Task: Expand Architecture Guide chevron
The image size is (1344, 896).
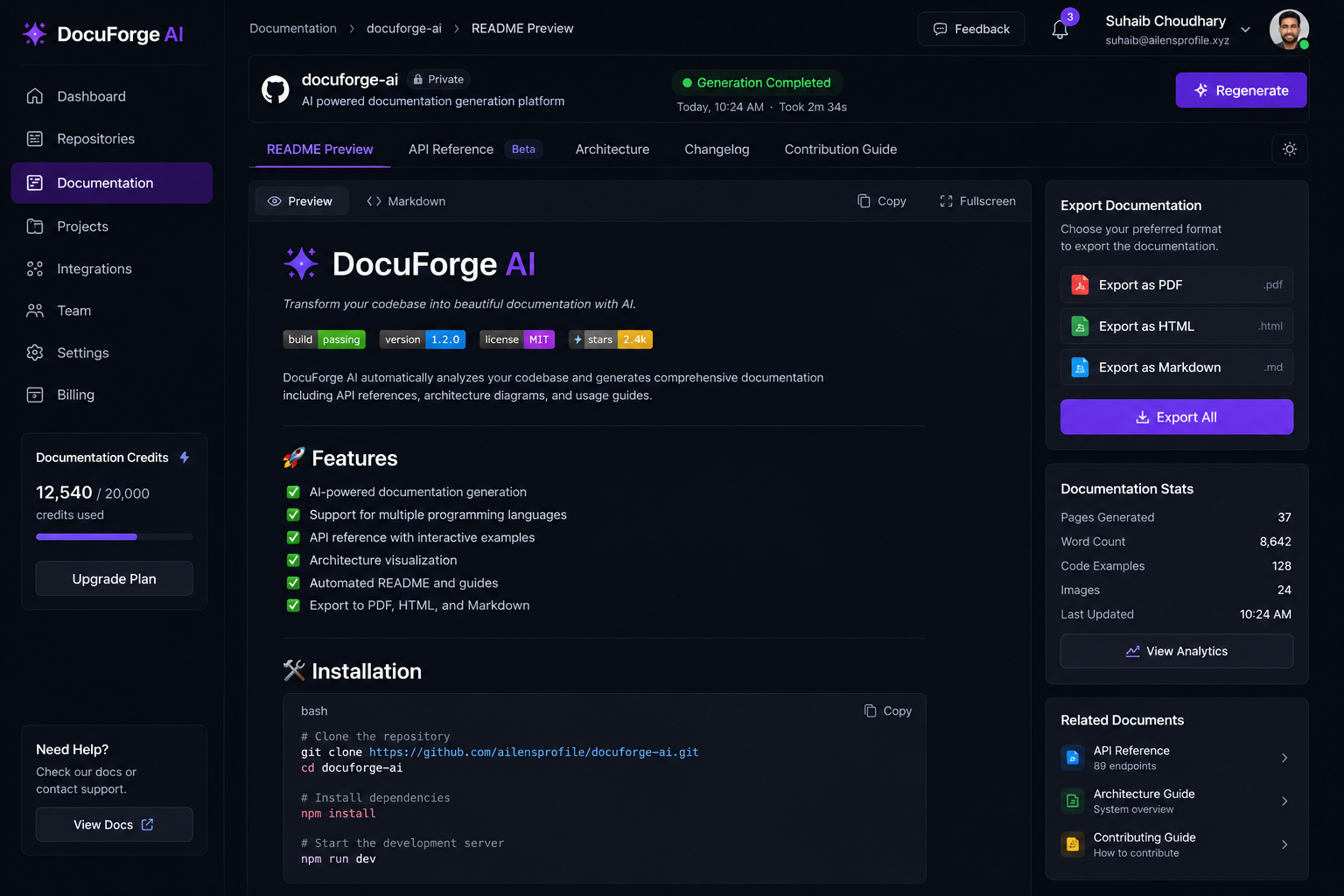Action: tap(1284, 801)
